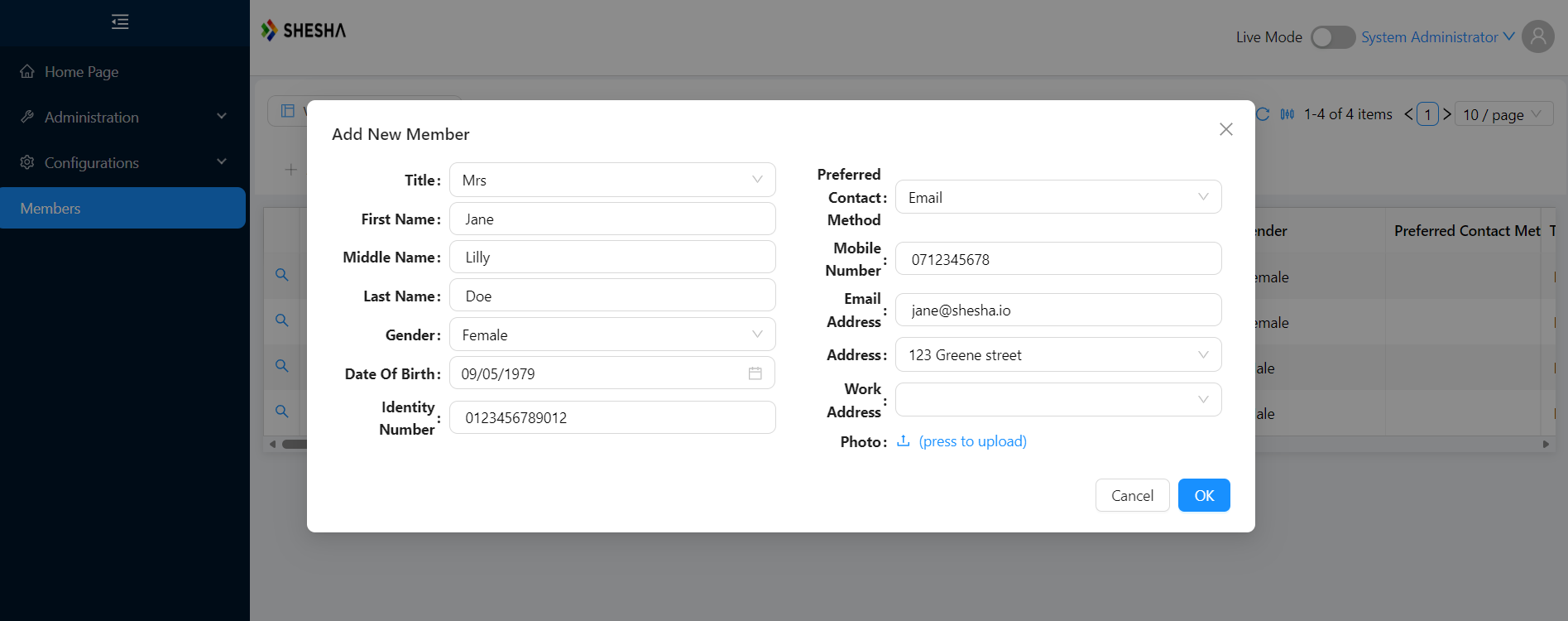The width and height of the screenshot is (1568, 621).
Task: Open the Title dropdown showing Mrs
Action: click(x=612, y=180)
